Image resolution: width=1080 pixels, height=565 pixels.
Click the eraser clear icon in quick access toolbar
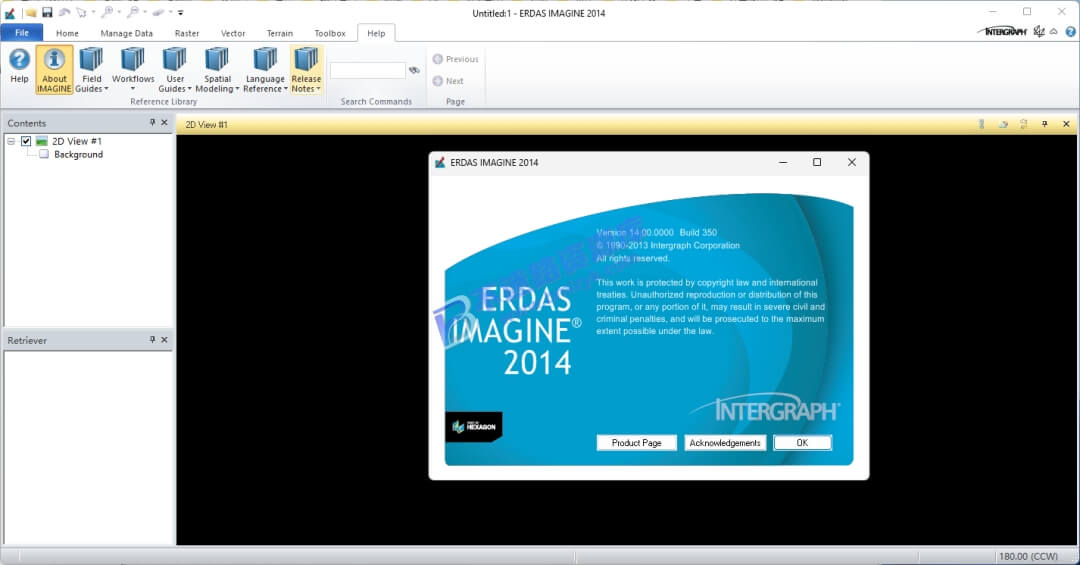click(x=158, y=12)
